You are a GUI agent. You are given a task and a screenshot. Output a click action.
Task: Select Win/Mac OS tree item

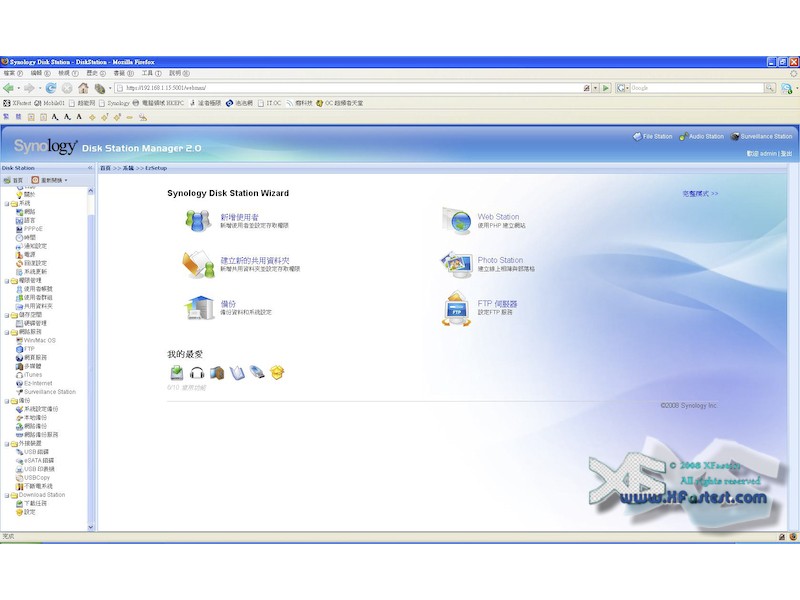36,340
